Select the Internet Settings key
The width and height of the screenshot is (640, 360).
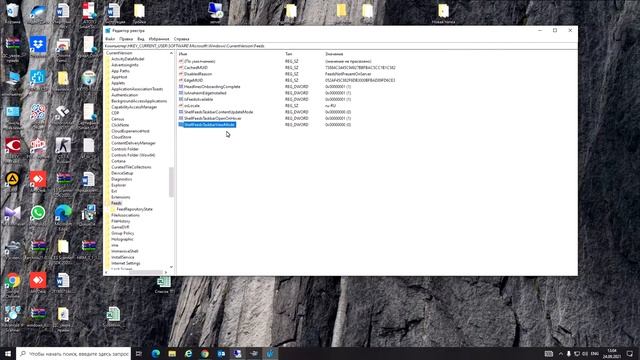(125, 263)
